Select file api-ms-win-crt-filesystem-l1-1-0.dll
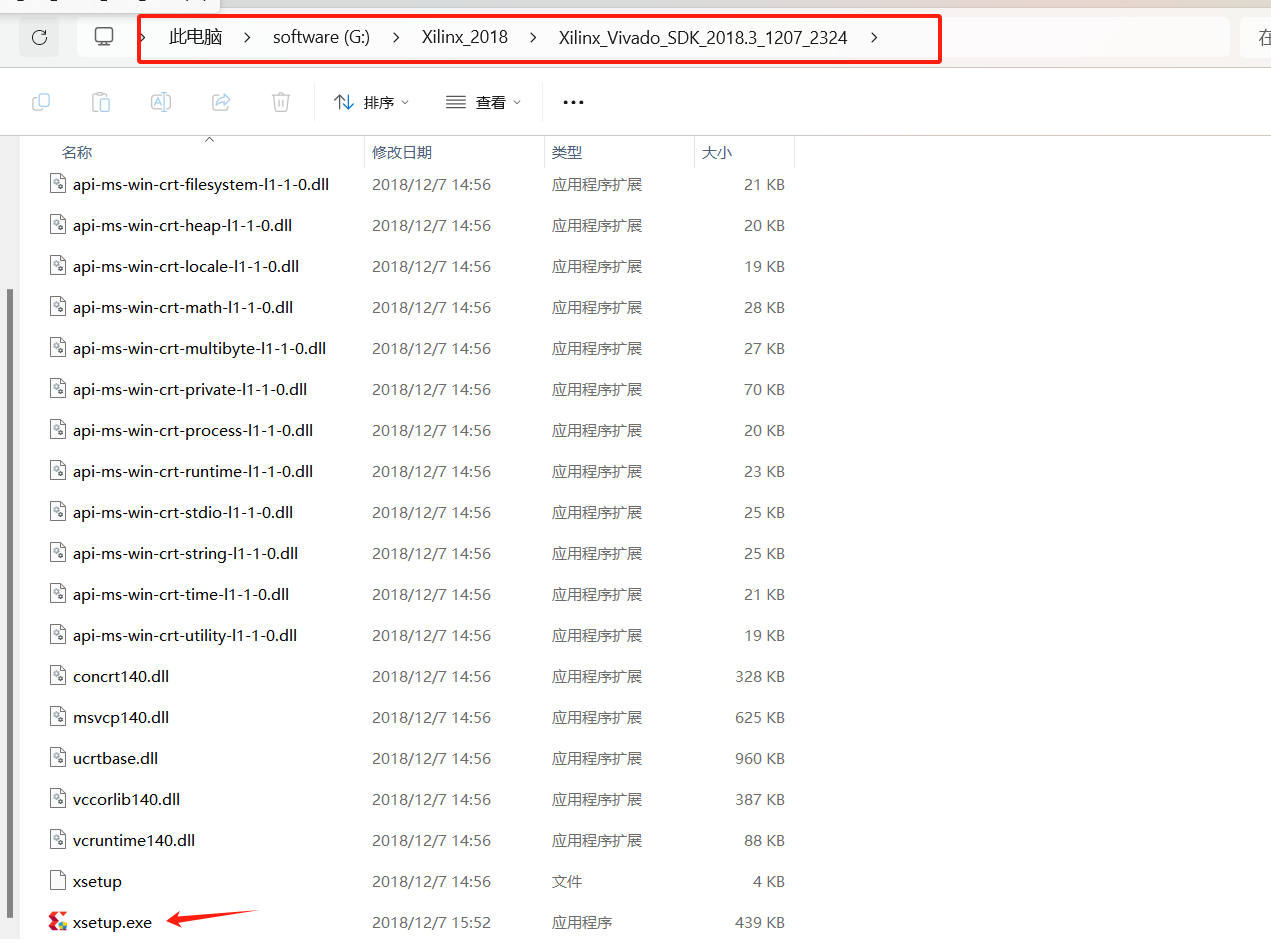 201,184
